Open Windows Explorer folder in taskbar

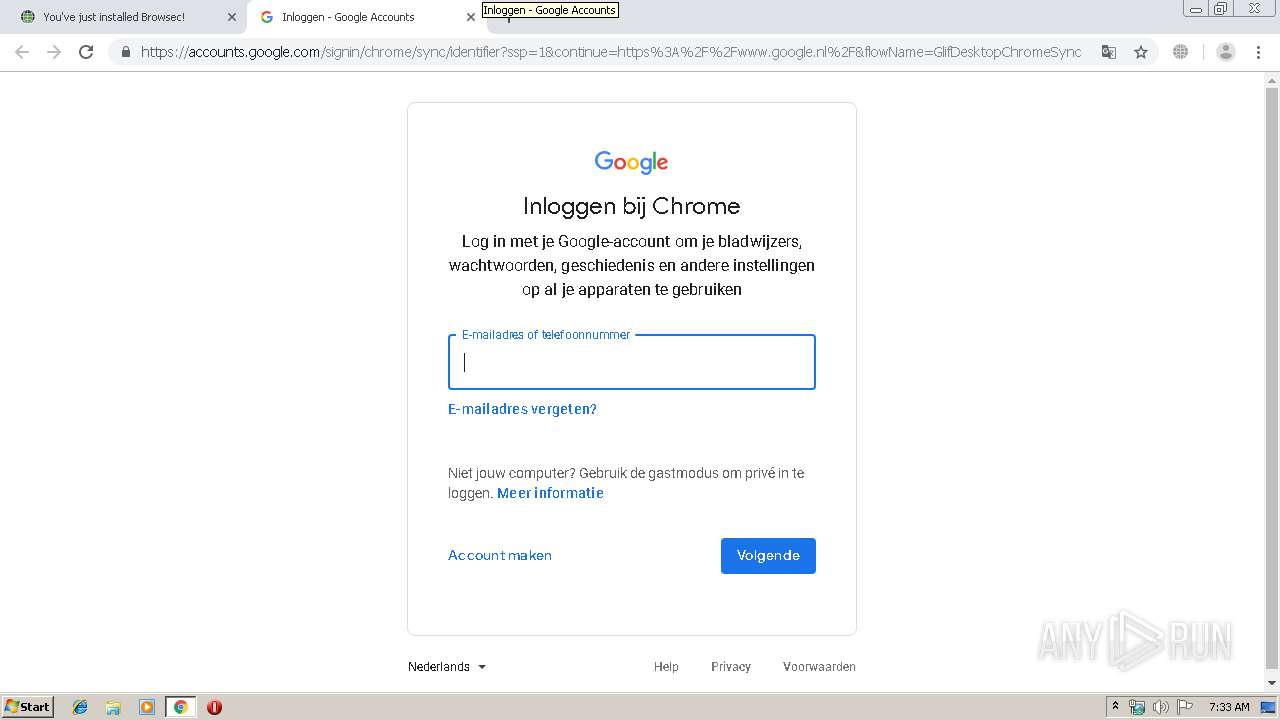113,707
